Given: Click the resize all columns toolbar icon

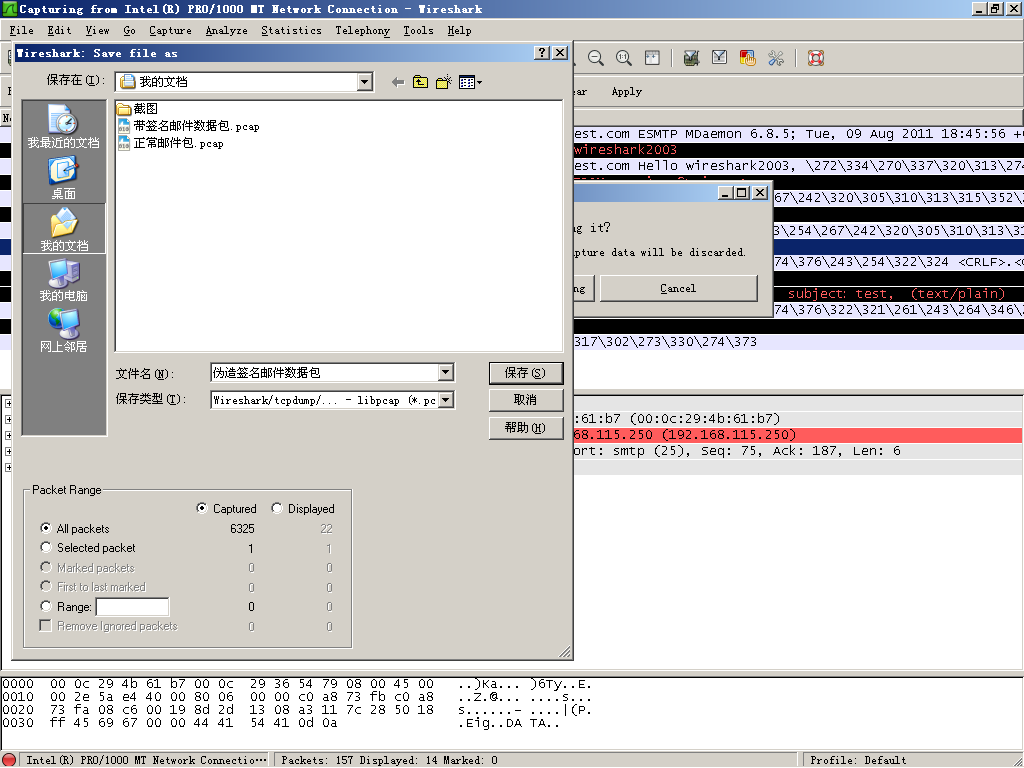Looking at the screenshot, I should click(652, 58).
